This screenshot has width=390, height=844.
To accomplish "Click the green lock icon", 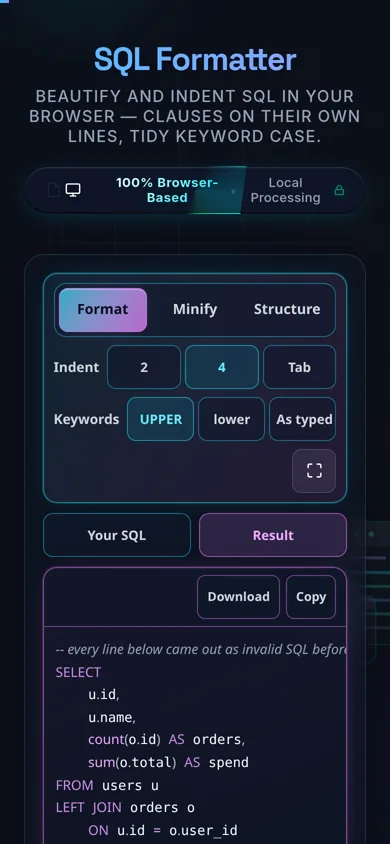I will pyautogui.click(x=339, y=190).
